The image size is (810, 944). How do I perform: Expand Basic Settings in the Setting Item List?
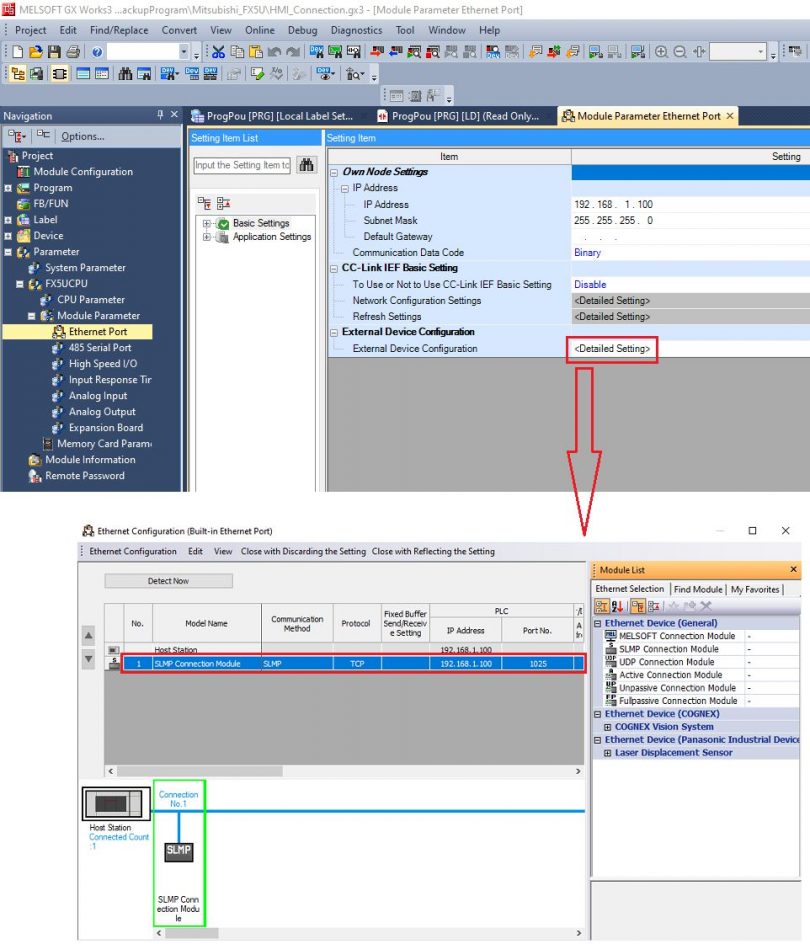pos(207,222)
